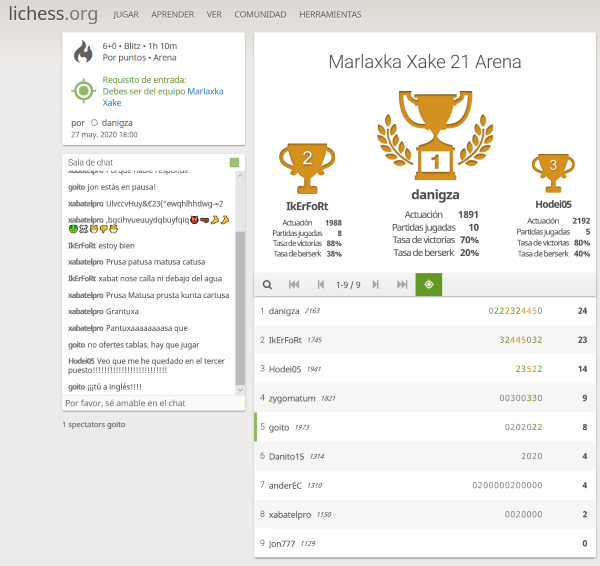Jump to last standings page
This screenshot has height=566, width=600.
[402, 285]
